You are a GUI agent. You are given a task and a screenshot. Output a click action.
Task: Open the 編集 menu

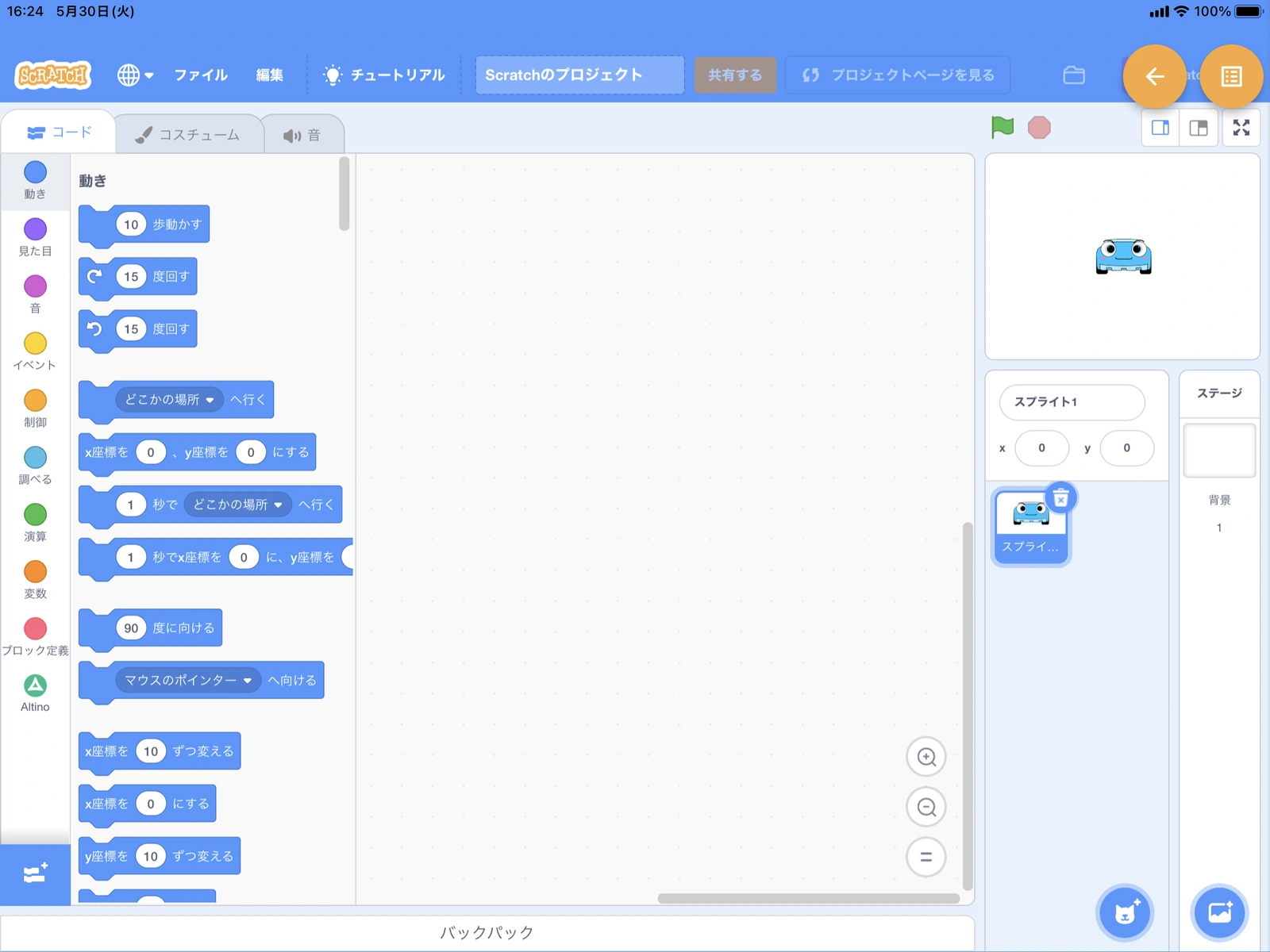[270, 75]
